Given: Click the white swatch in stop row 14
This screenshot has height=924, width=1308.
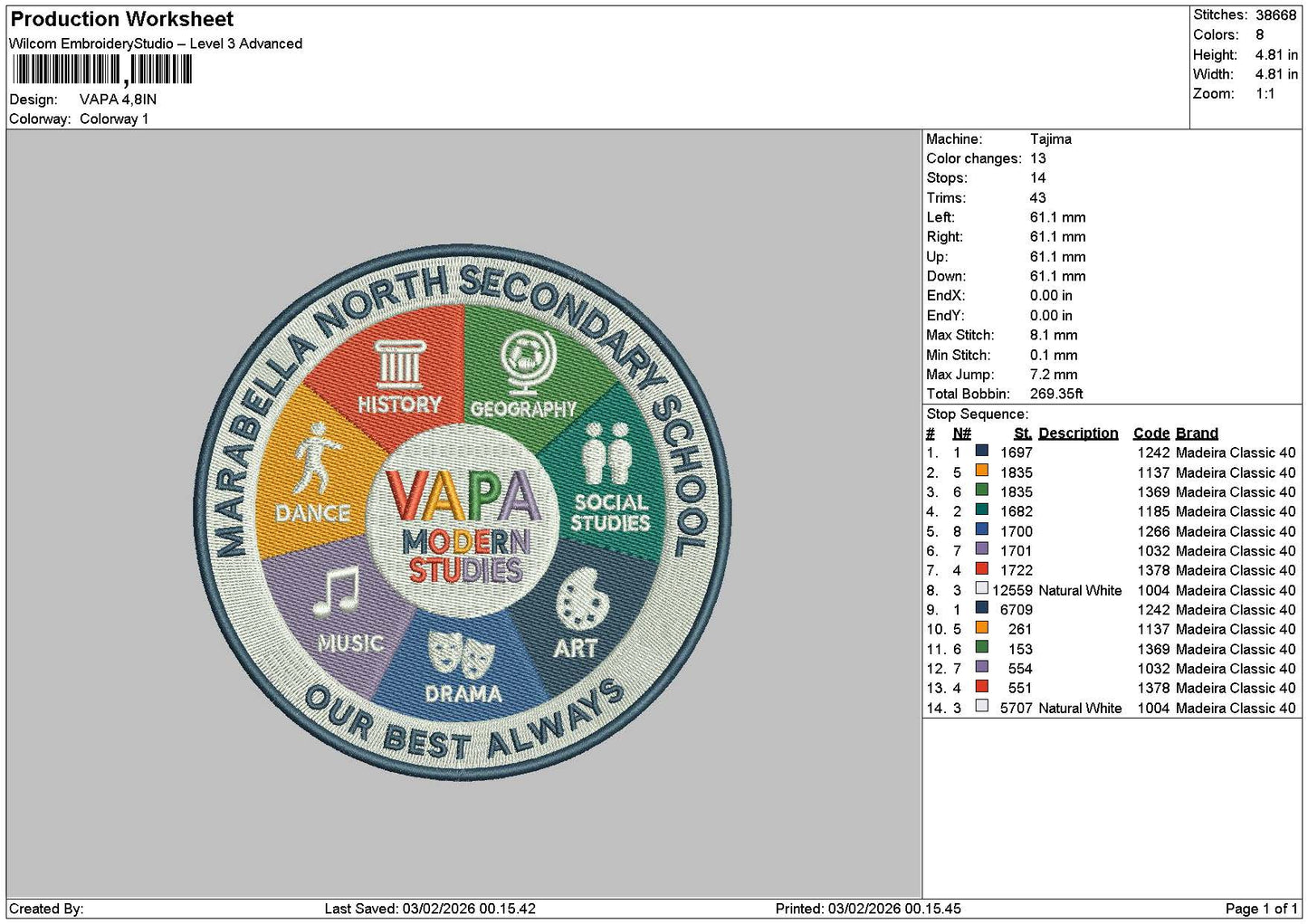Looking at the screenshot, I should (981, 706).
